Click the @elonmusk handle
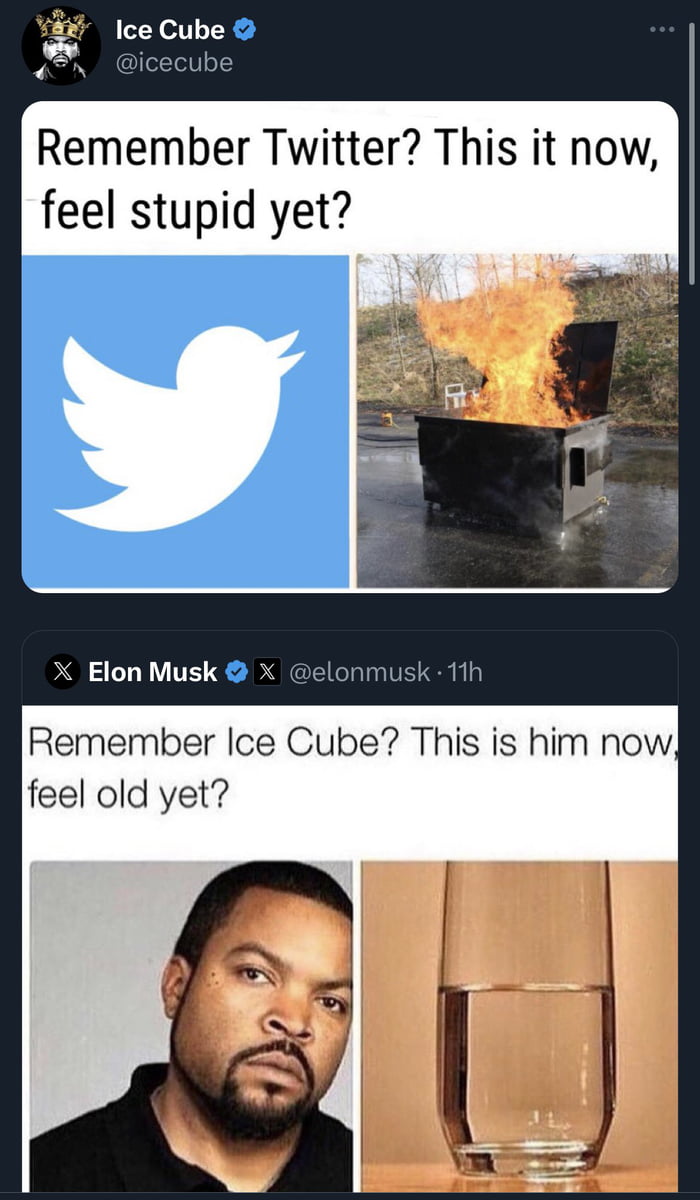Screen dimensions: 700x1200 [x=360, y=671]
